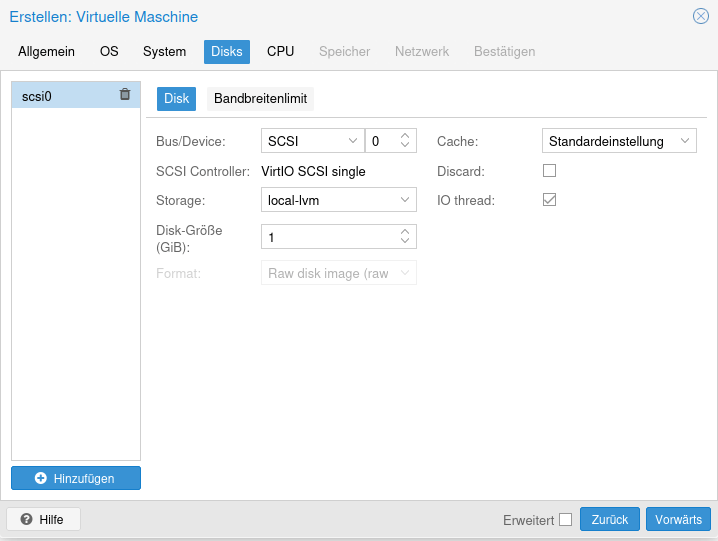Increment the SCSI device number
The width and height of the screenshot is (718, 541).
click(x=405, y=136)
